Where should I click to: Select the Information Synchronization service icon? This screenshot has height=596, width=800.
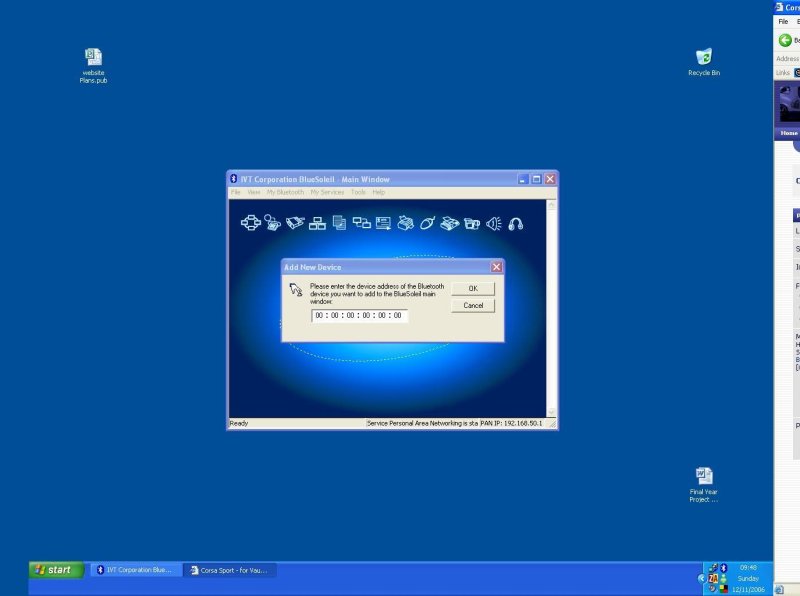(361, 223)
